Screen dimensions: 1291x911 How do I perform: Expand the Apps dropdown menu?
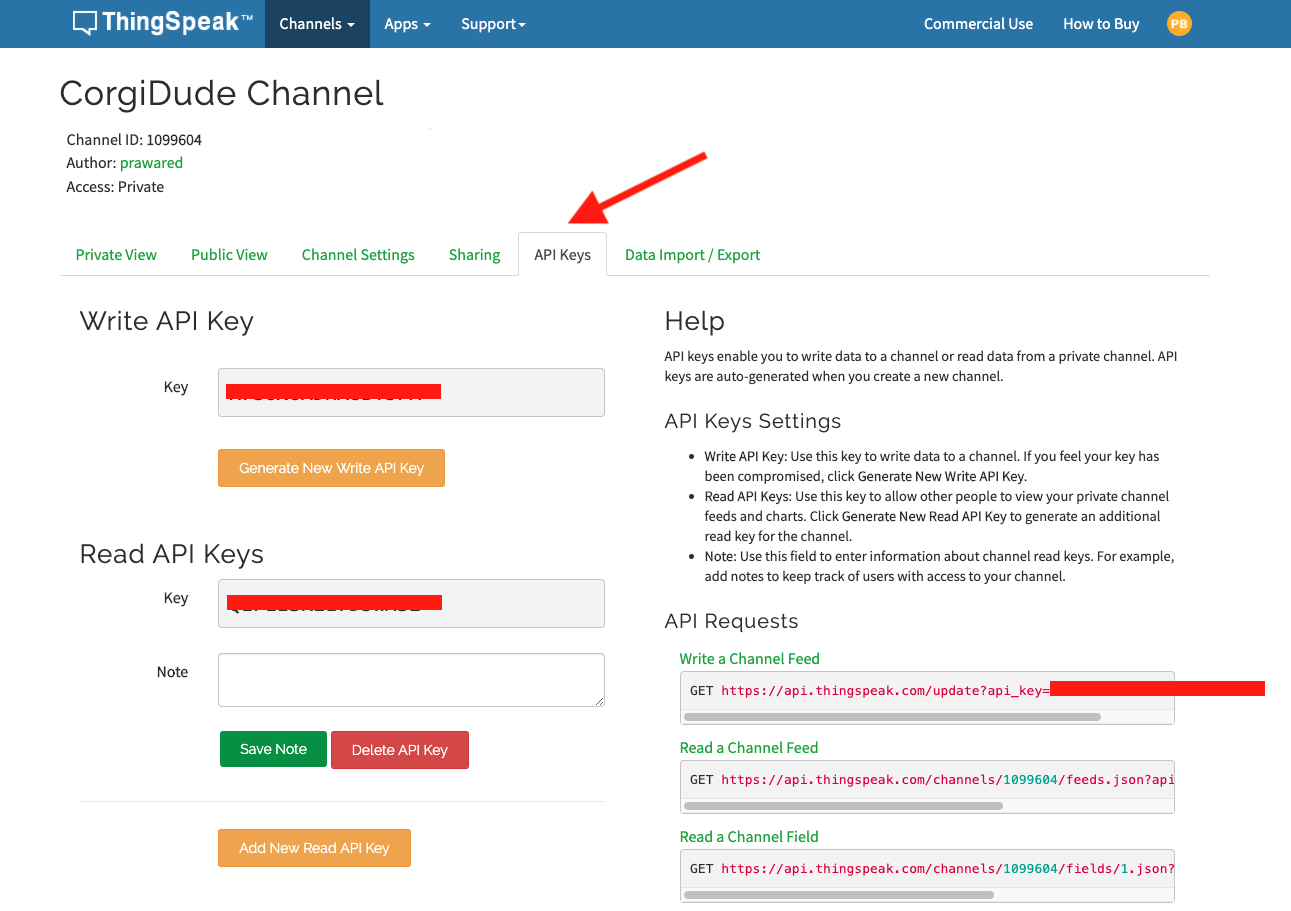tap(407, 24)
